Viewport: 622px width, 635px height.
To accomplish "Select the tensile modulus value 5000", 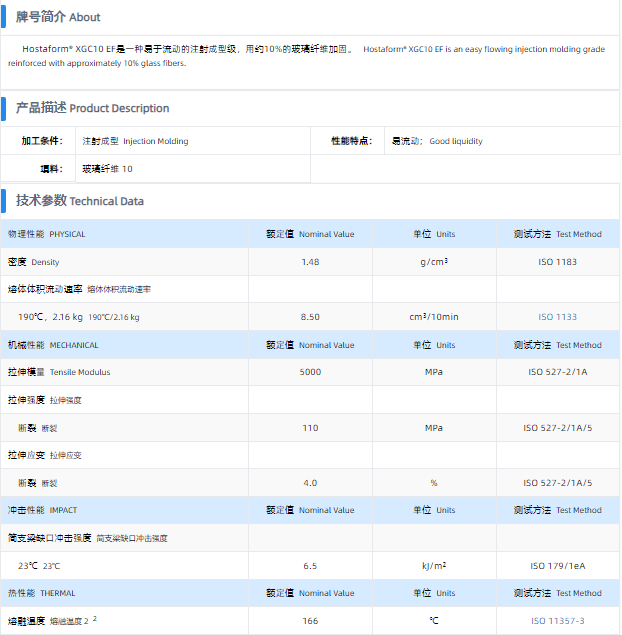I will pos(310,372).
